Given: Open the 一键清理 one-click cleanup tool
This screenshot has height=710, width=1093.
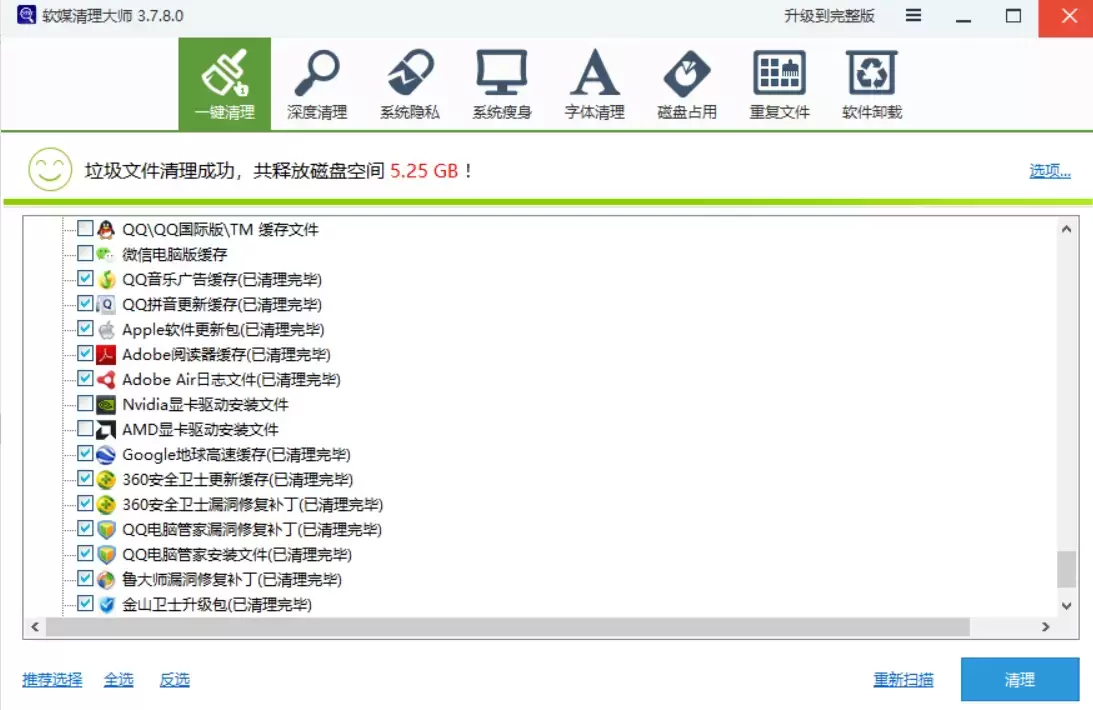Looking at the screenshot, I should coord(224,84).
